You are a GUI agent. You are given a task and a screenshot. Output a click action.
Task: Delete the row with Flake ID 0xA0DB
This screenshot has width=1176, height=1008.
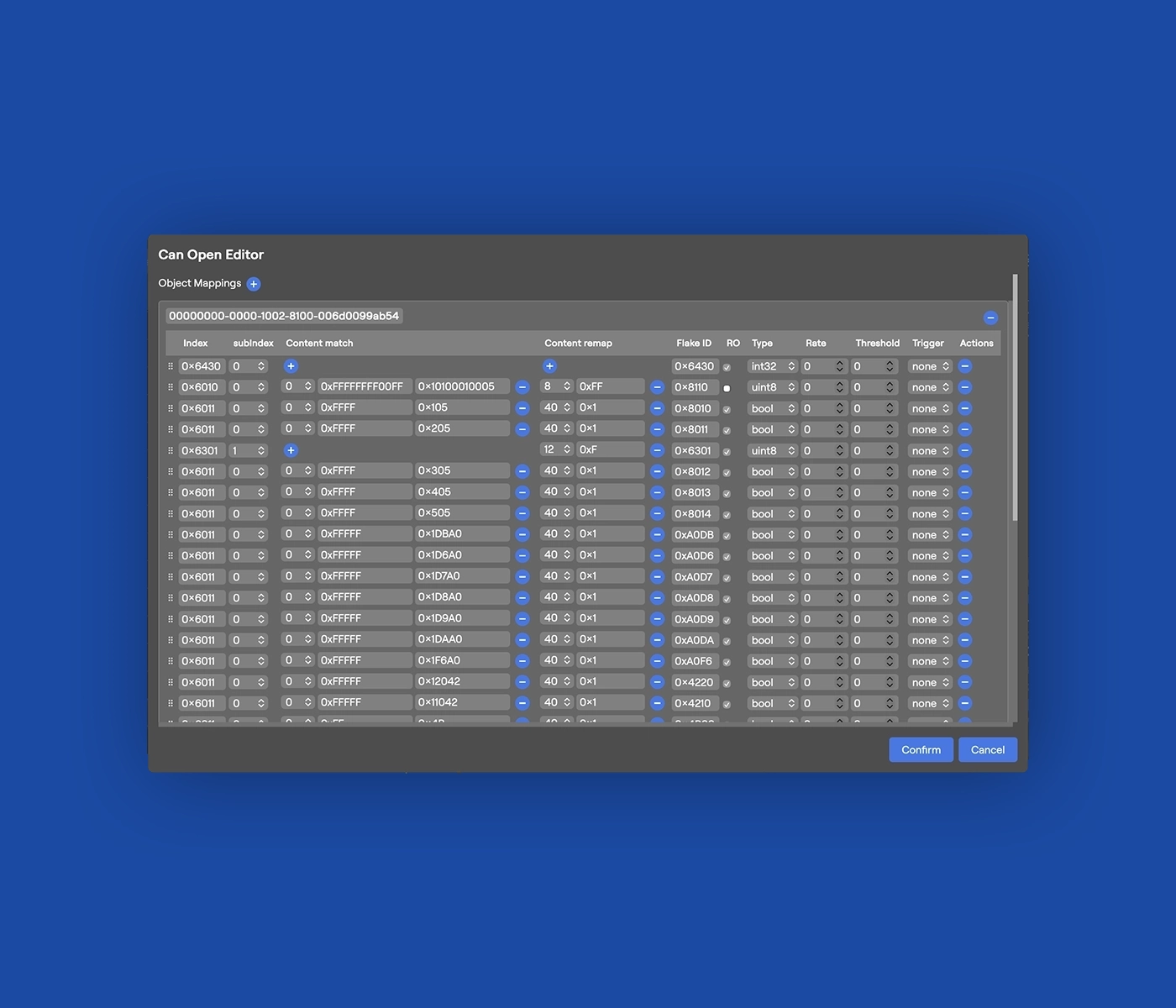(965, 535)
